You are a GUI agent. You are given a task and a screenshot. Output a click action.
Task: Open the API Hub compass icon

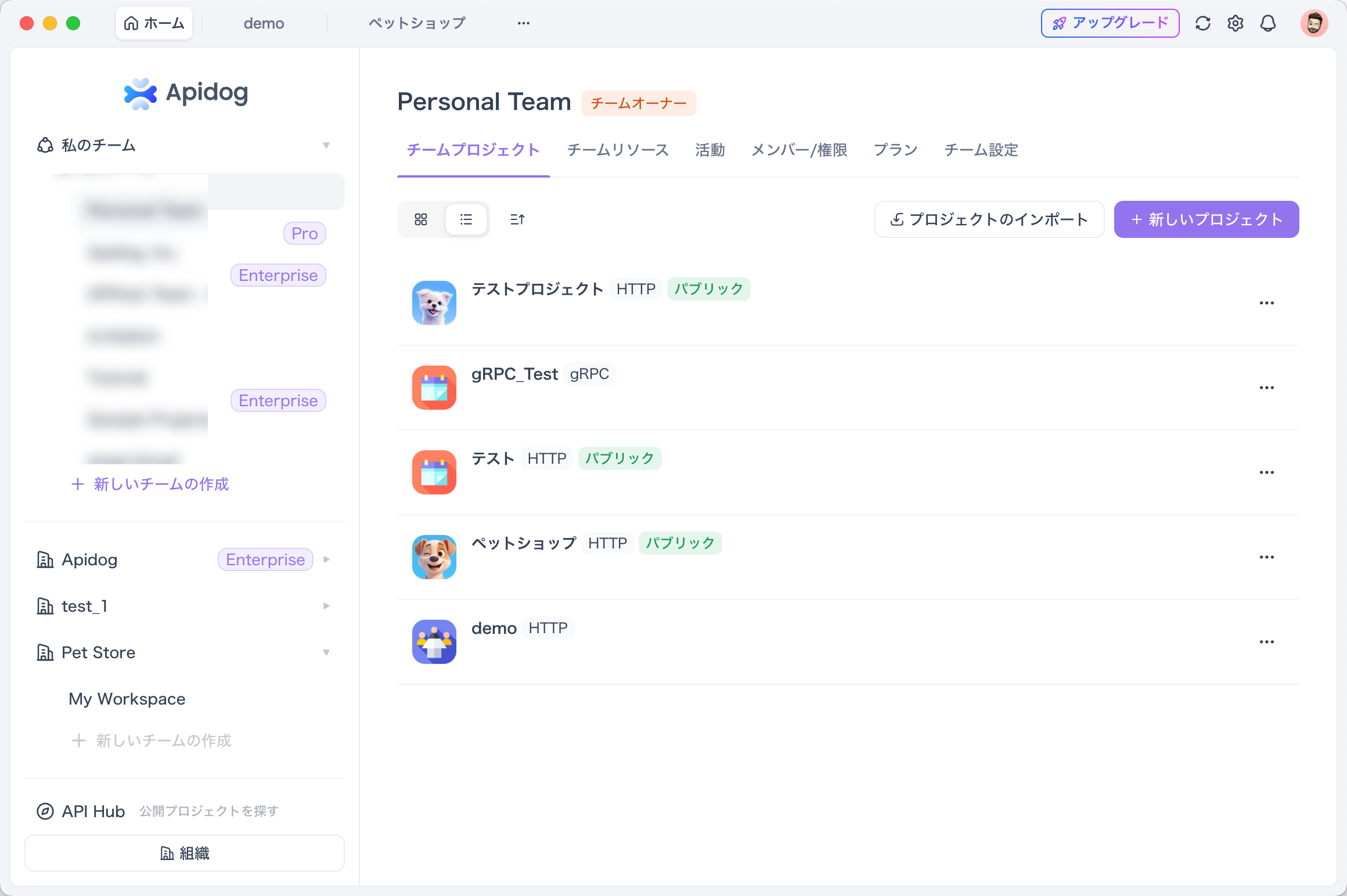(x=45, y=811)
